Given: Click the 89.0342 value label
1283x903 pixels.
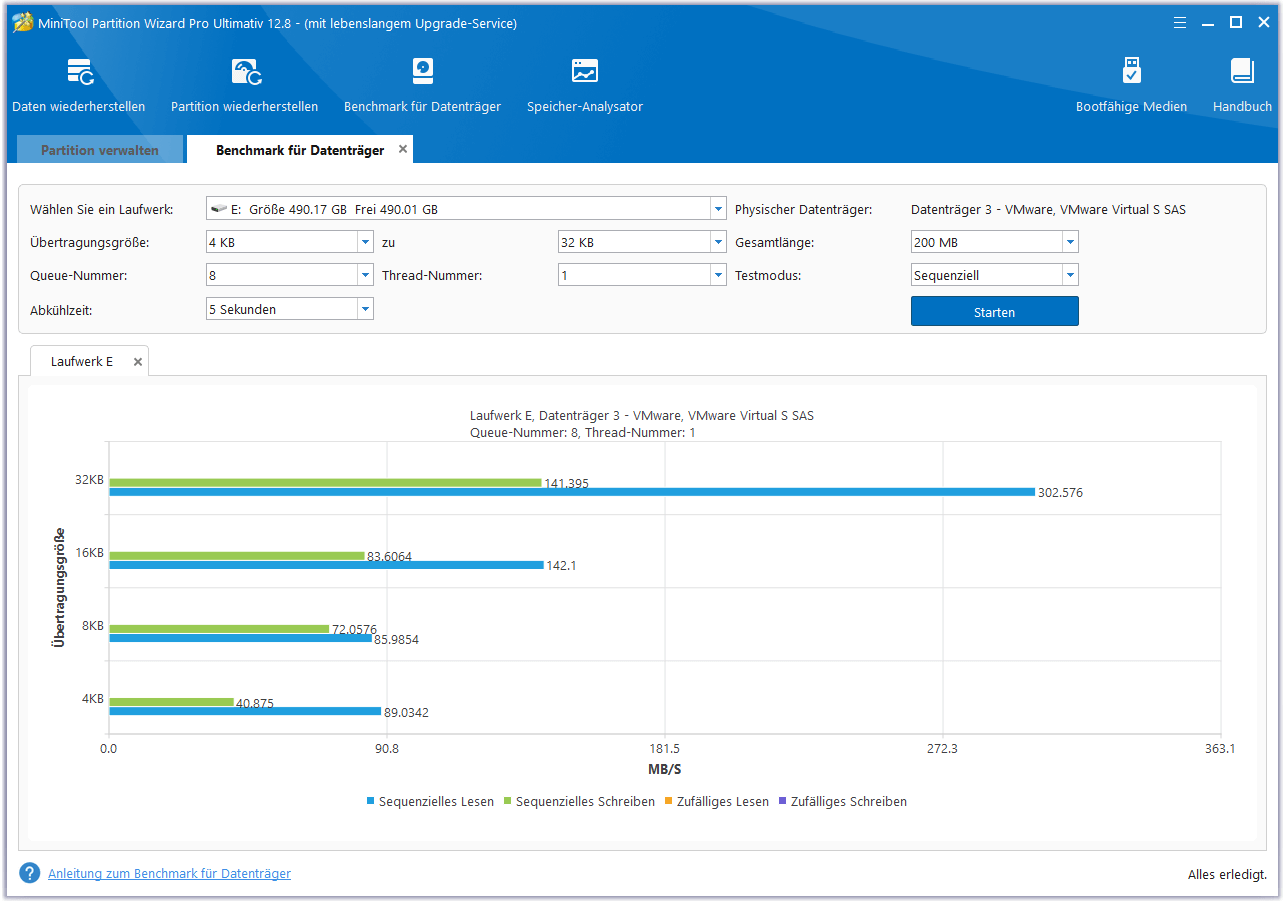Looking at the screenshot, I should point(406,713).
